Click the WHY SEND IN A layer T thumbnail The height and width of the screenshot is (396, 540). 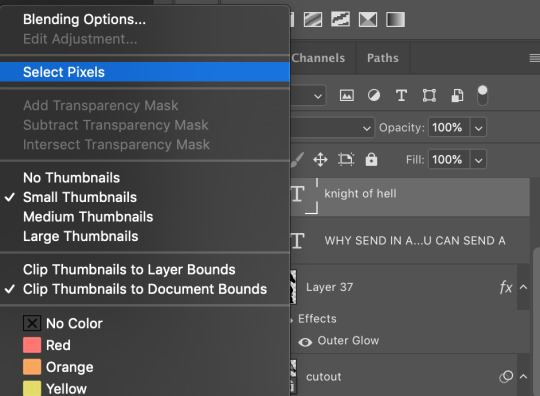coord(298,241)
